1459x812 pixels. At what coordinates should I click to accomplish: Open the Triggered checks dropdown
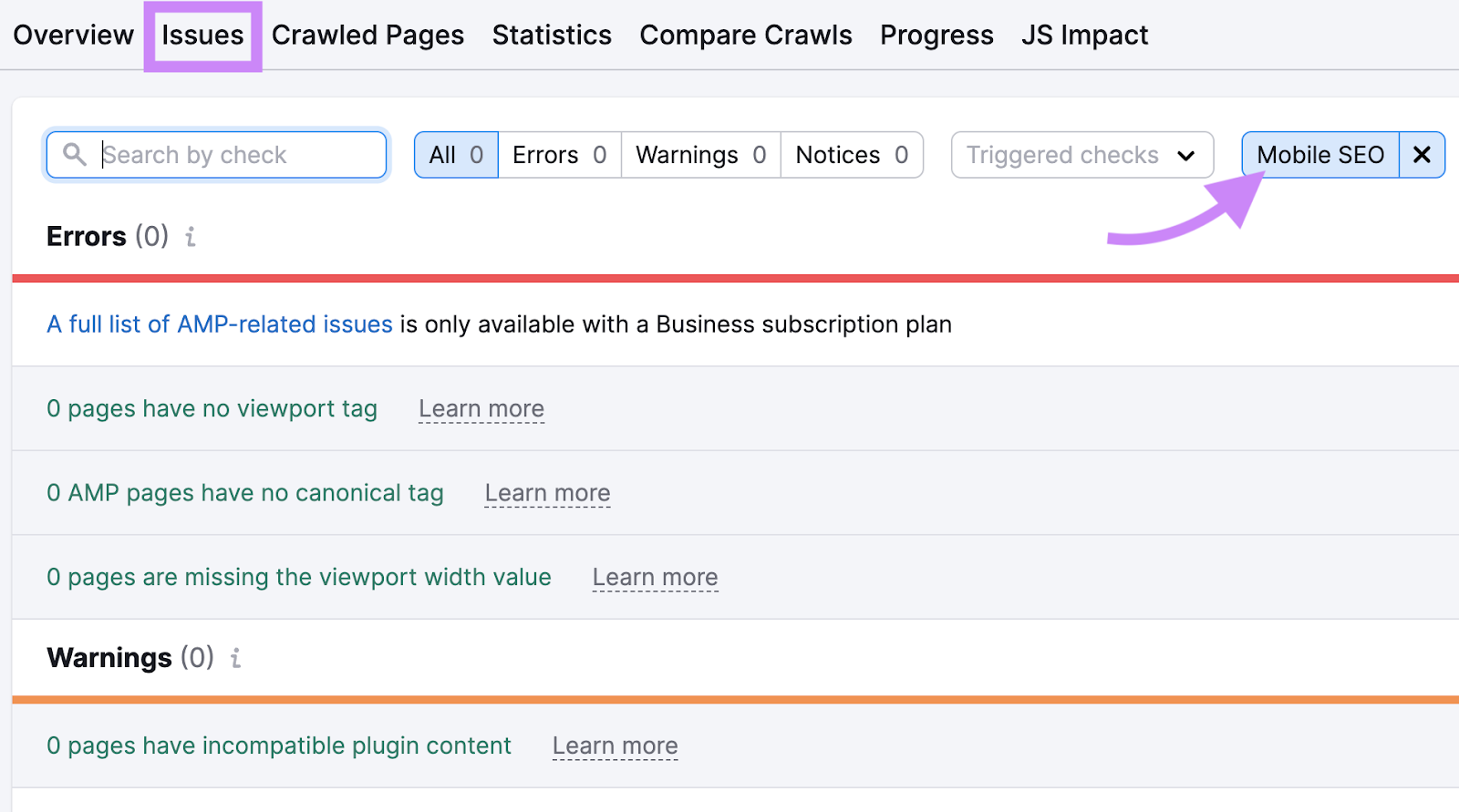coord(1081,154)
